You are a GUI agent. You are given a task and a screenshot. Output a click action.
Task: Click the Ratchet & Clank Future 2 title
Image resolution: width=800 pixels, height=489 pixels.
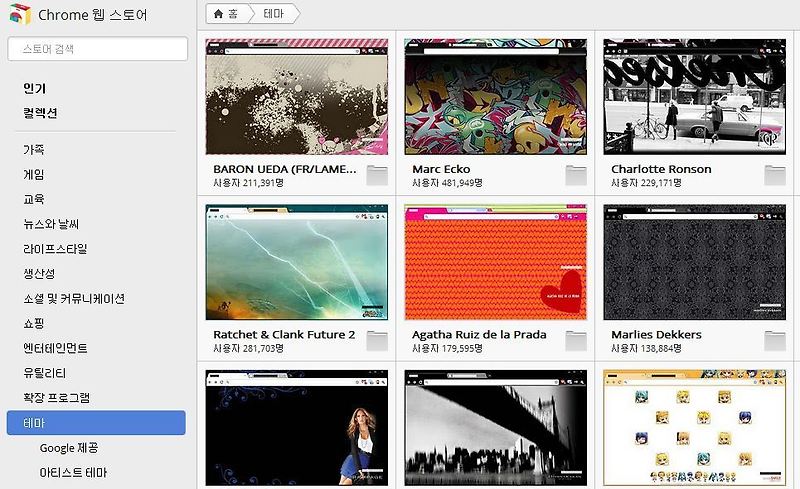[284, 335]
